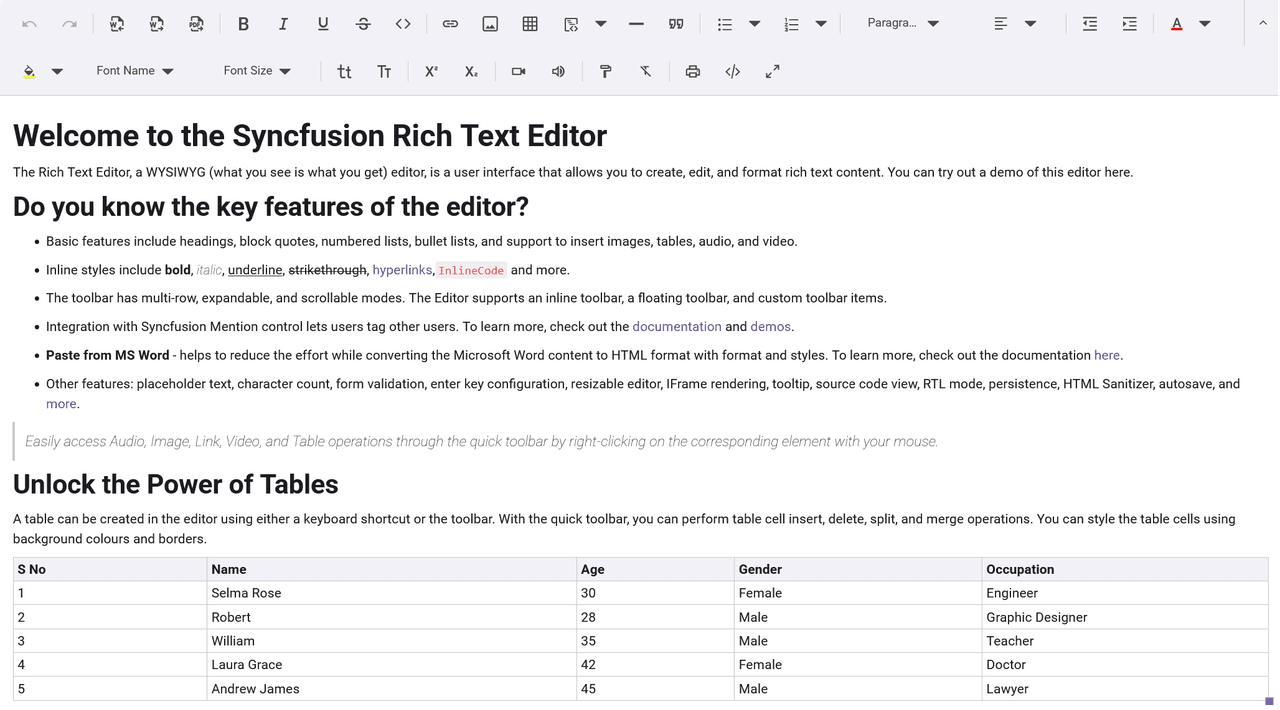1280x710 pixels.
Task: Insert an image from the toolbar
Action: (x=490, y=23)
